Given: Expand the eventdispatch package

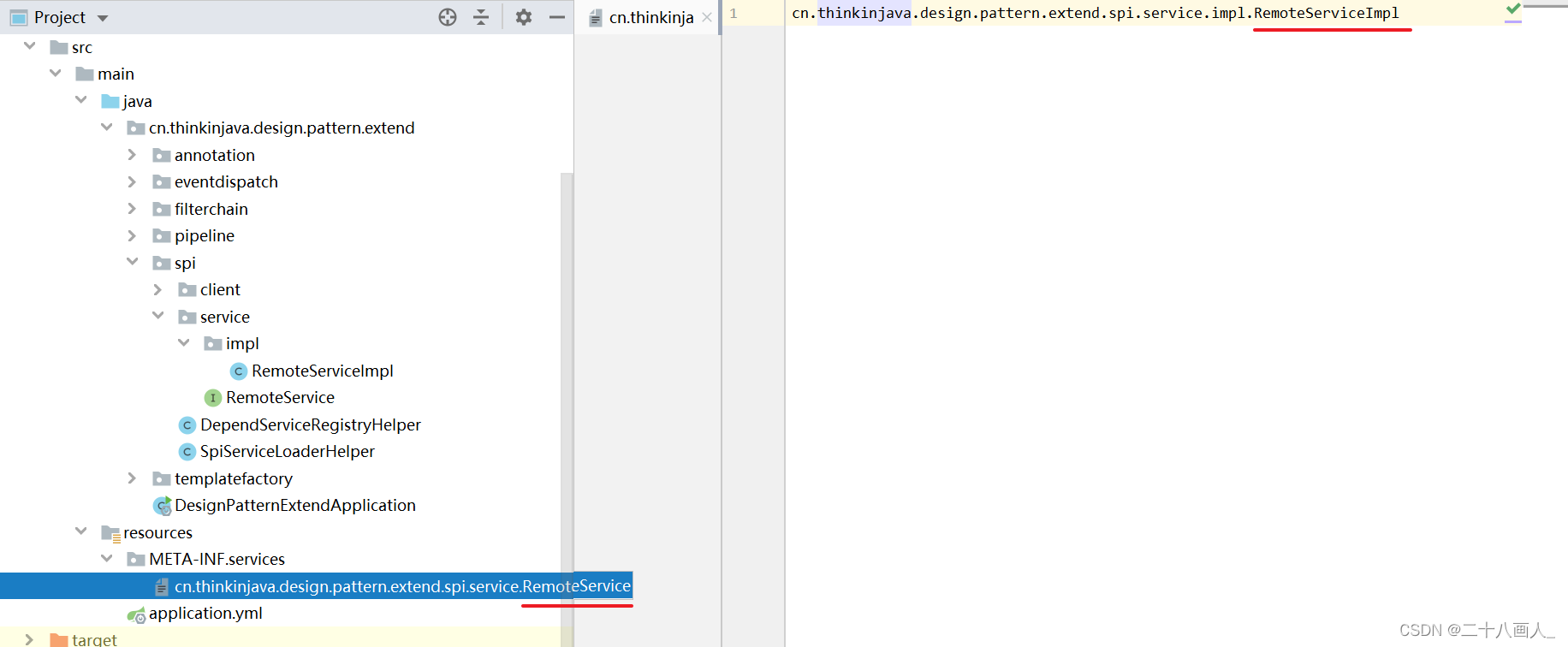Looking at the screenshot, I should (x=132, y=181).
